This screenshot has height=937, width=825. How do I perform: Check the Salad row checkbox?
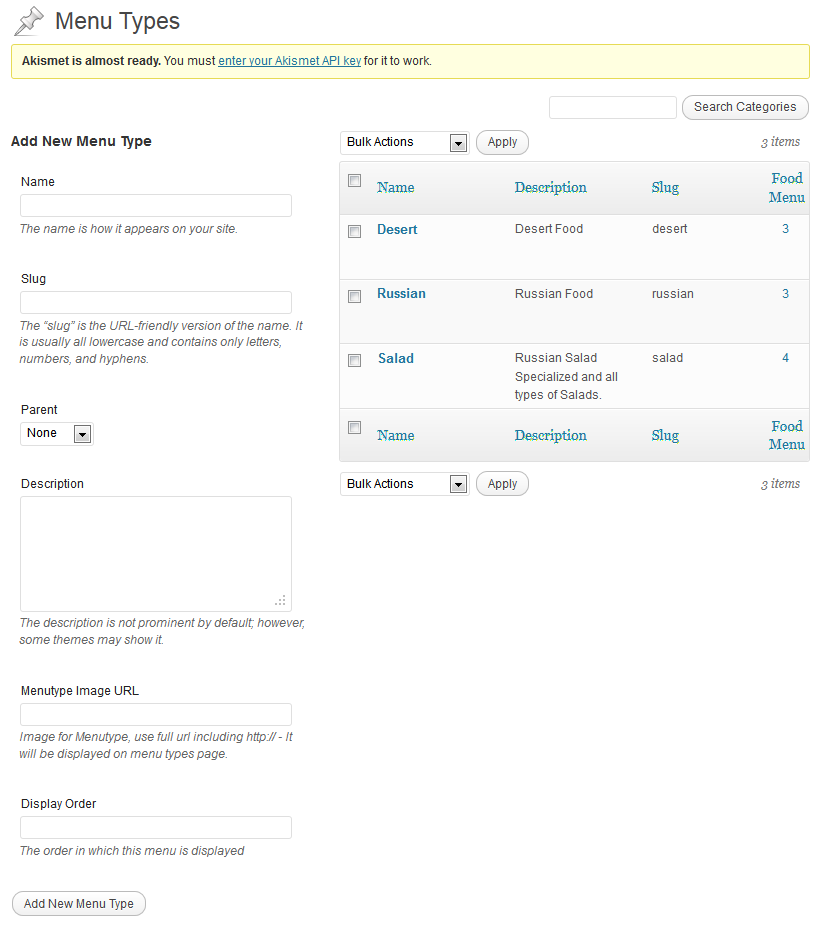[x=354, y=361]
